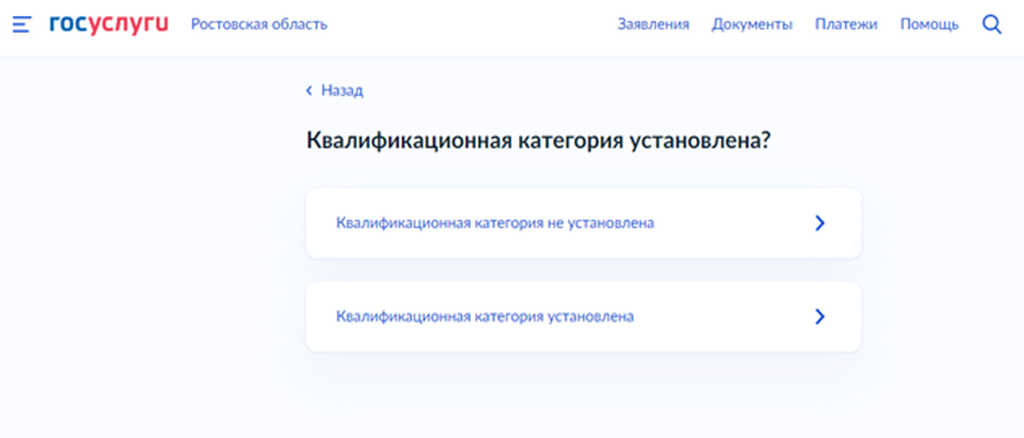The image size is (1024, 438).
Task: Open the Заявления section
Action: click(x=653, y=24)
